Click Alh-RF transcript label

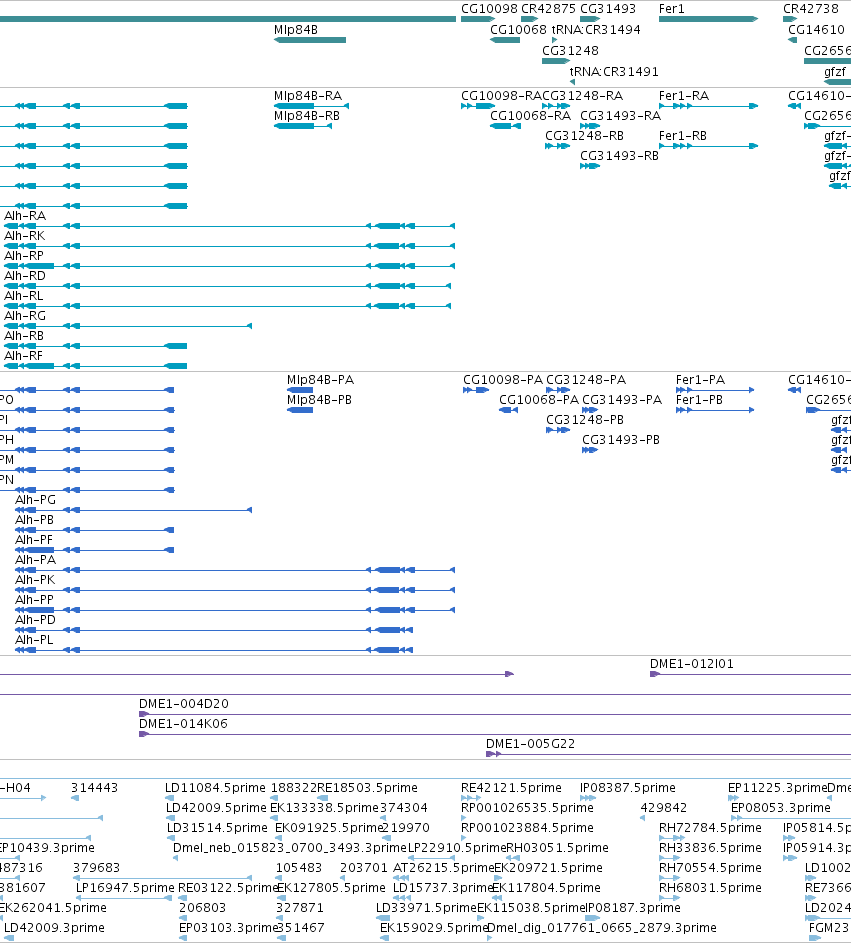[23, 356]
